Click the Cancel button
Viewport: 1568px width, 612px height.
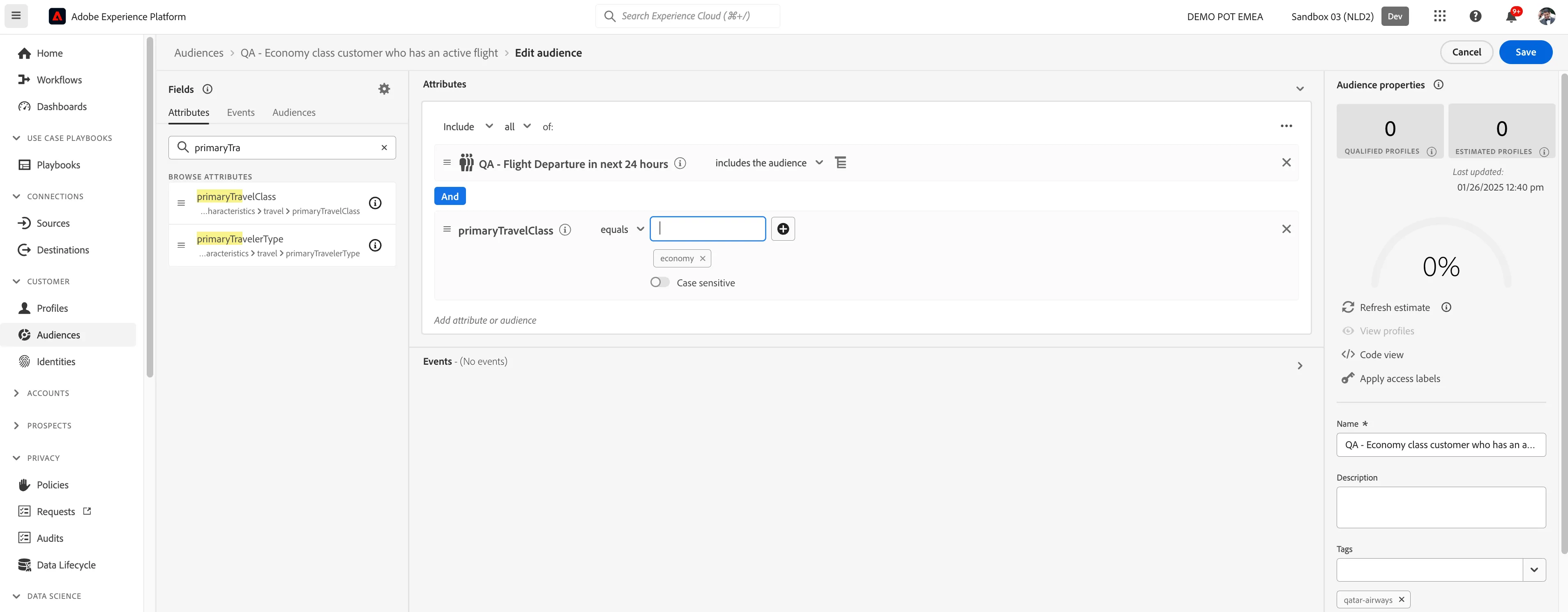[x=1467, y=52]
